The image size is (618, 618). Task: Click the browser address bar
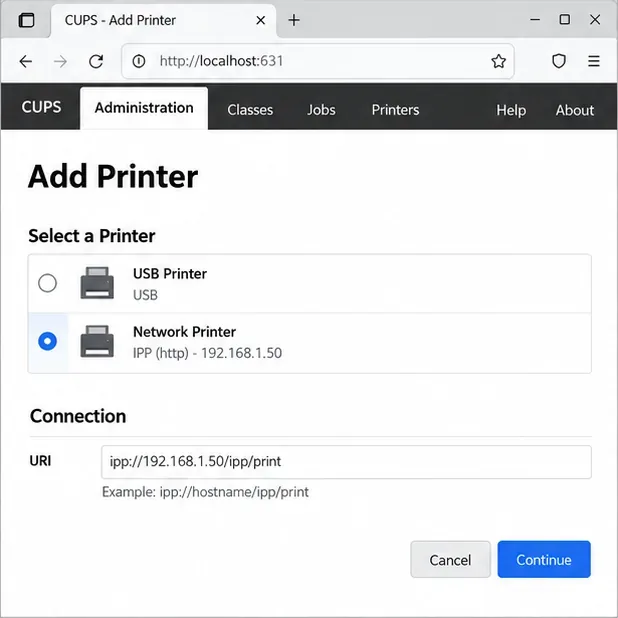pyautogui.click(x=318, y=61)
